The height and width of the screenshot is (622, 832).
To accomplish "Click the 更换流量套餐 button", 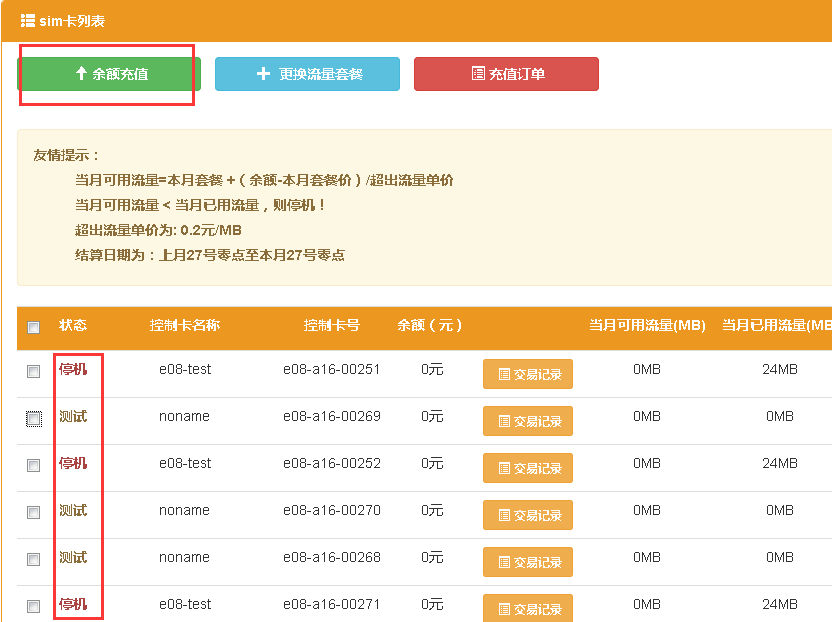I will [x=307, y=74].
